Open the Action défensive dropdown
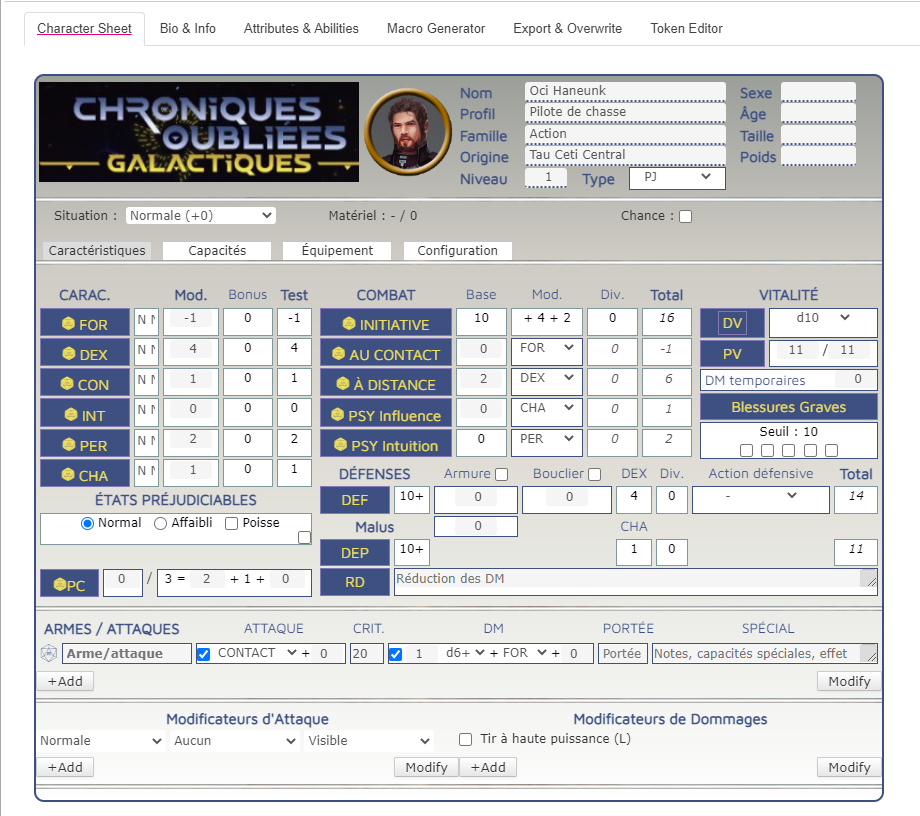920x816 pixels. pyautogui.click(x=760, y=496)
